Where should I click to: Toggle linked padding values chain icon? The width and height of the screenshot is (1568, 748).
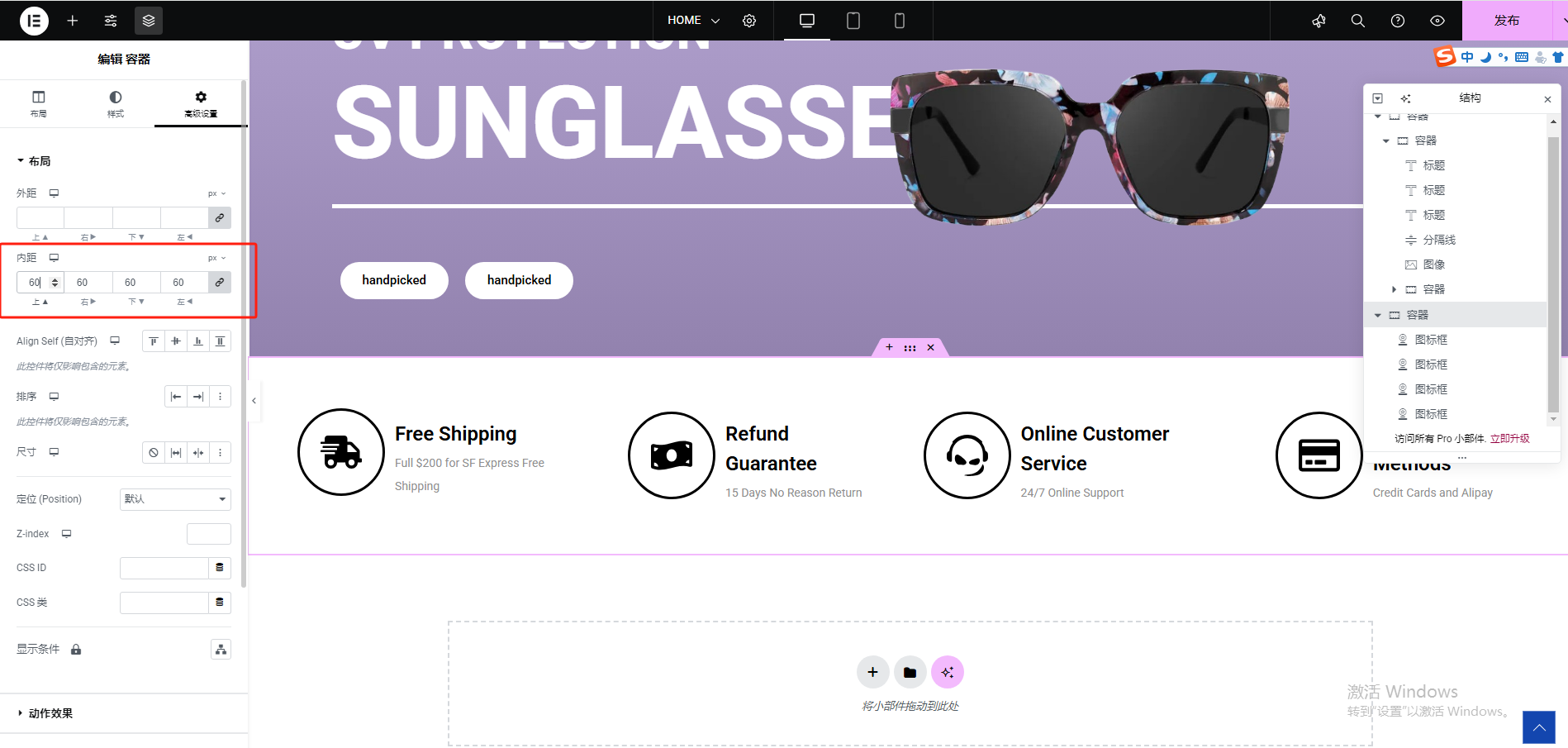click(x=220, y=283)
